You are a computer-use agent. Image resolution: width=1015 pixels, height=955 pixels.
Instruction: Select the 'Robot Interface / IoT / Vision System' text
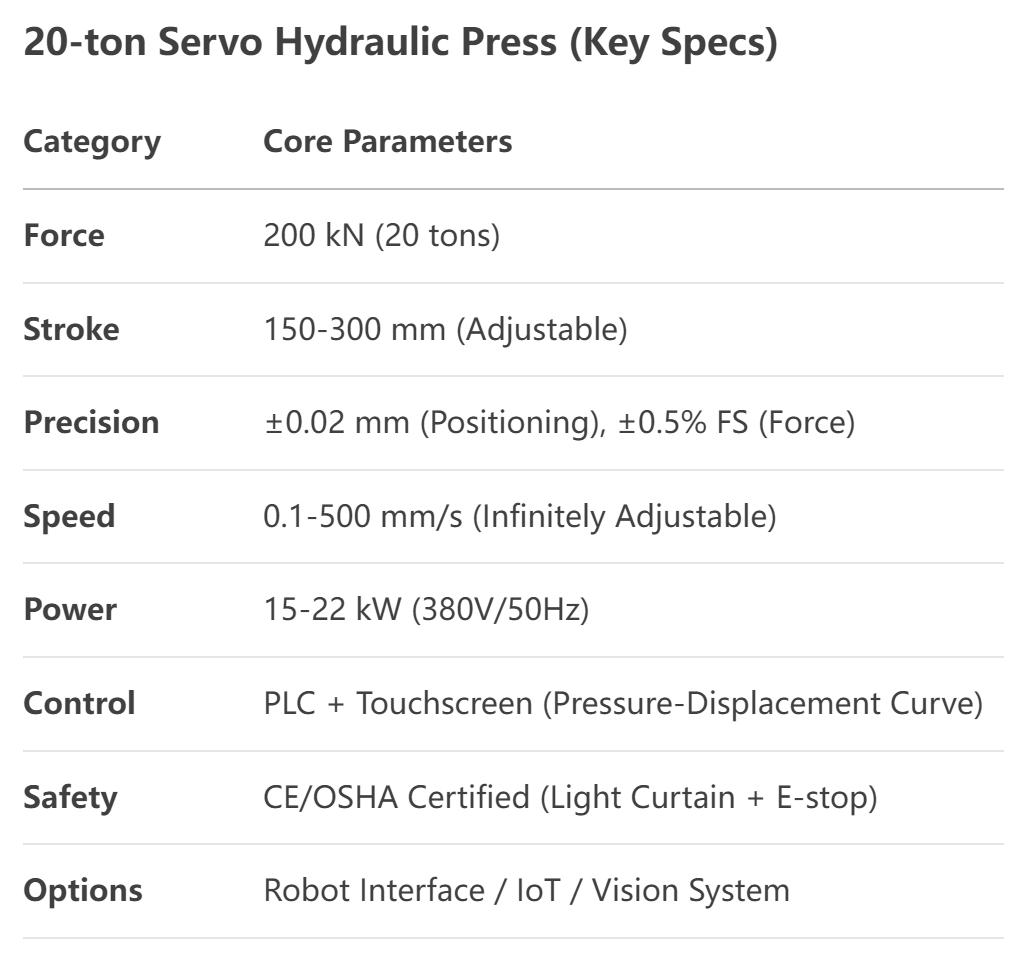527,890
